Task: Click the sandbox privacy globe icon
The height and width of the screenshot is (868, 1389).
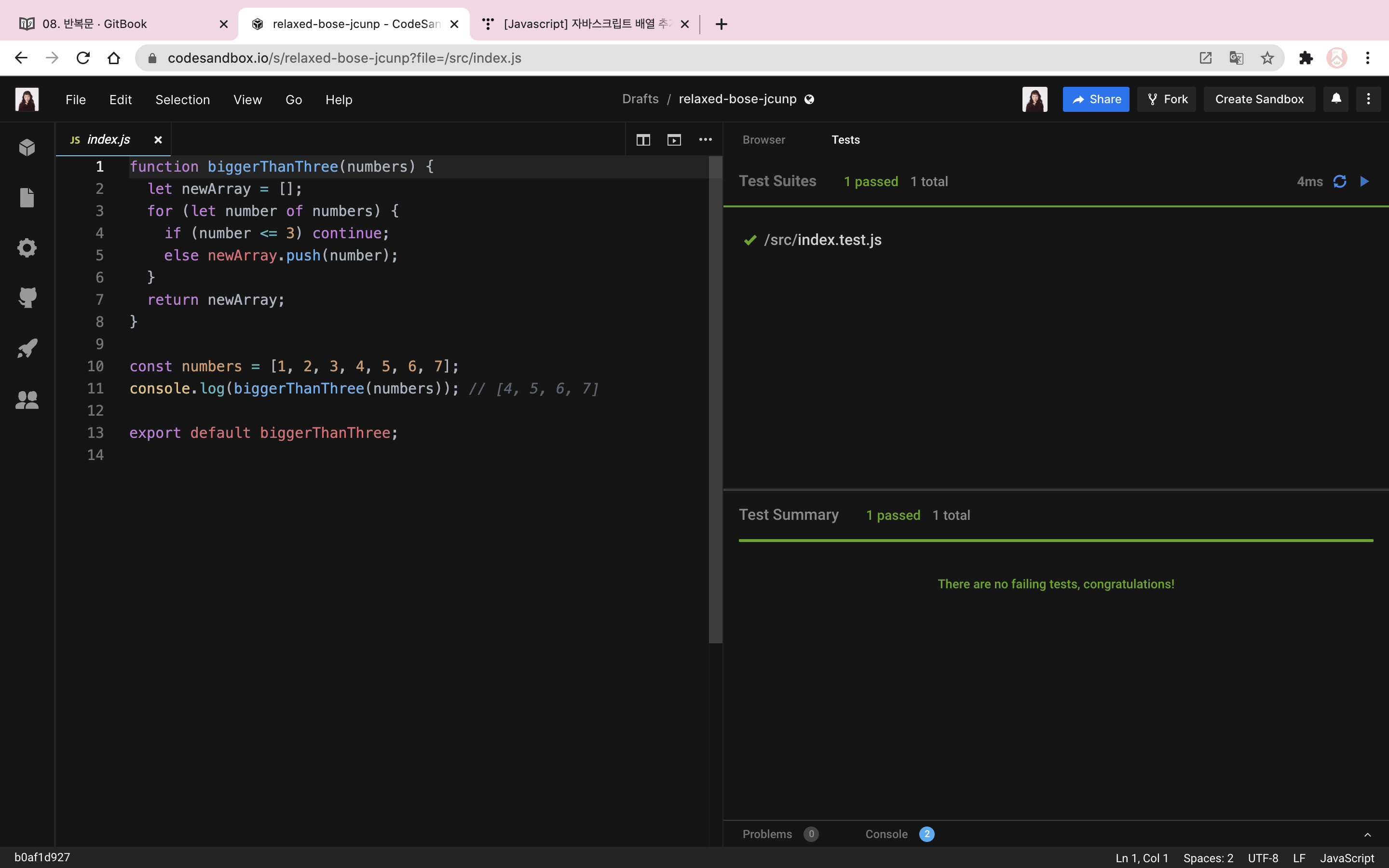Action: tap(809, 99)
